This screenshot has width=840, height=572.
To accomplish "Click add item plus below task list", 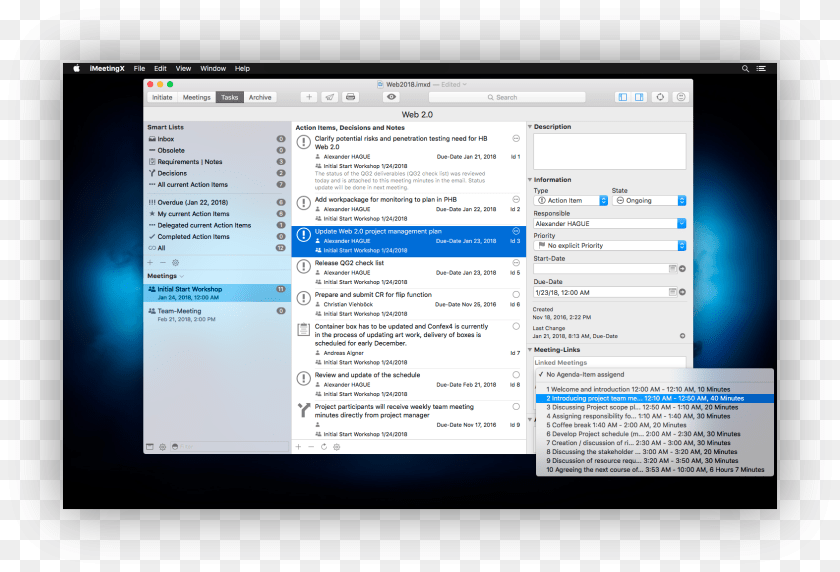I will pos(298,447).
